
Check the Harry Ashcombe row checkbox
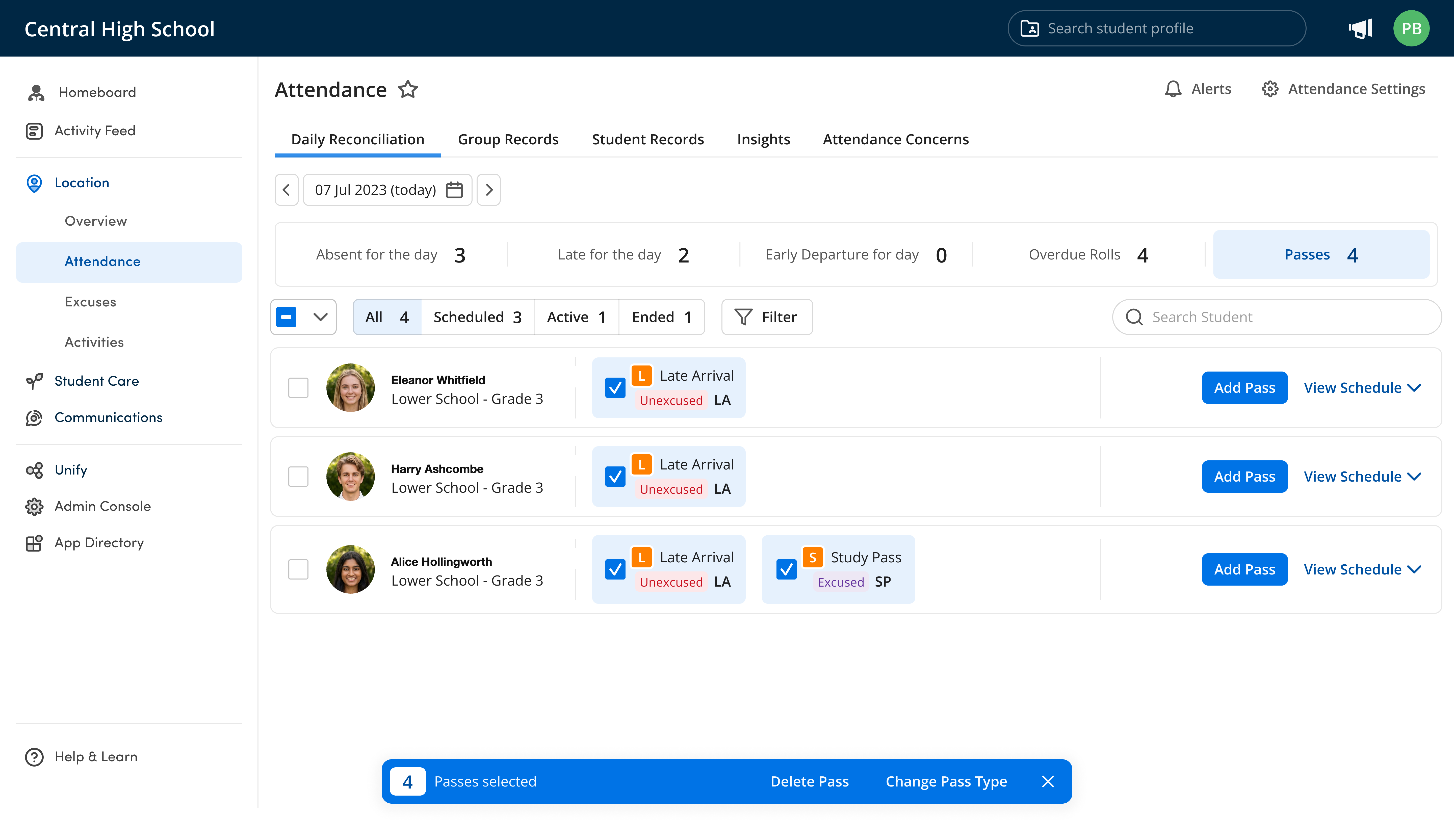click(x=298, y=477)
